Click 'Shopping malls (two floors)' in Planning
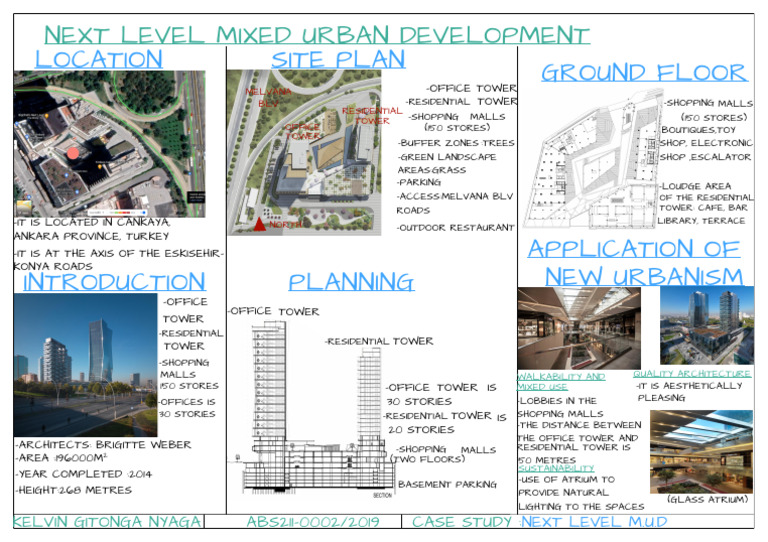This screenshot has height=542, width=768. [443, 454]
